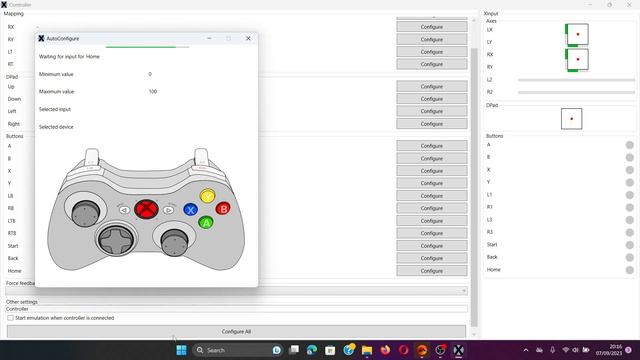Click Configure for DPad Up
The height and width of the screenshot is (360, 640).
[432, 87]
